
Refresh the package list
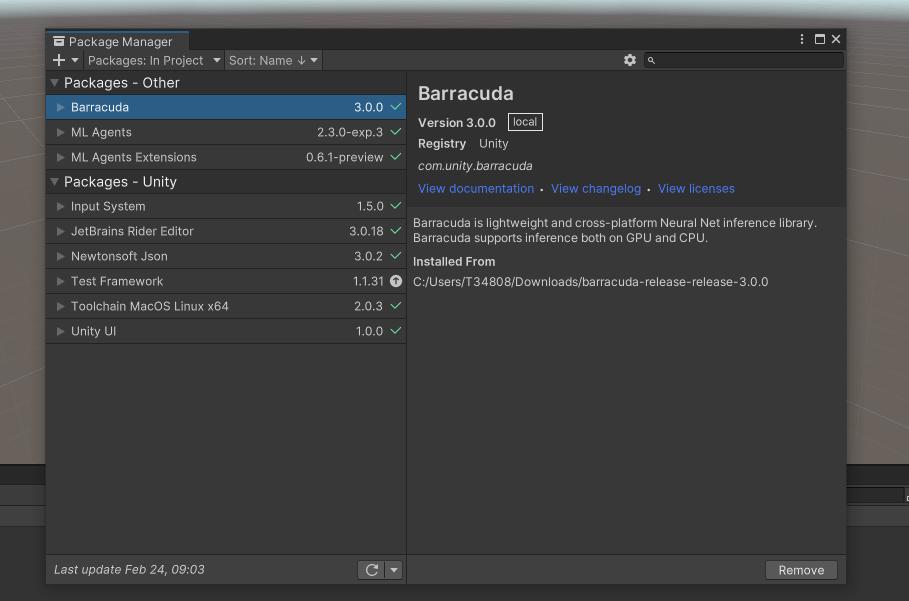pos(372,570)
